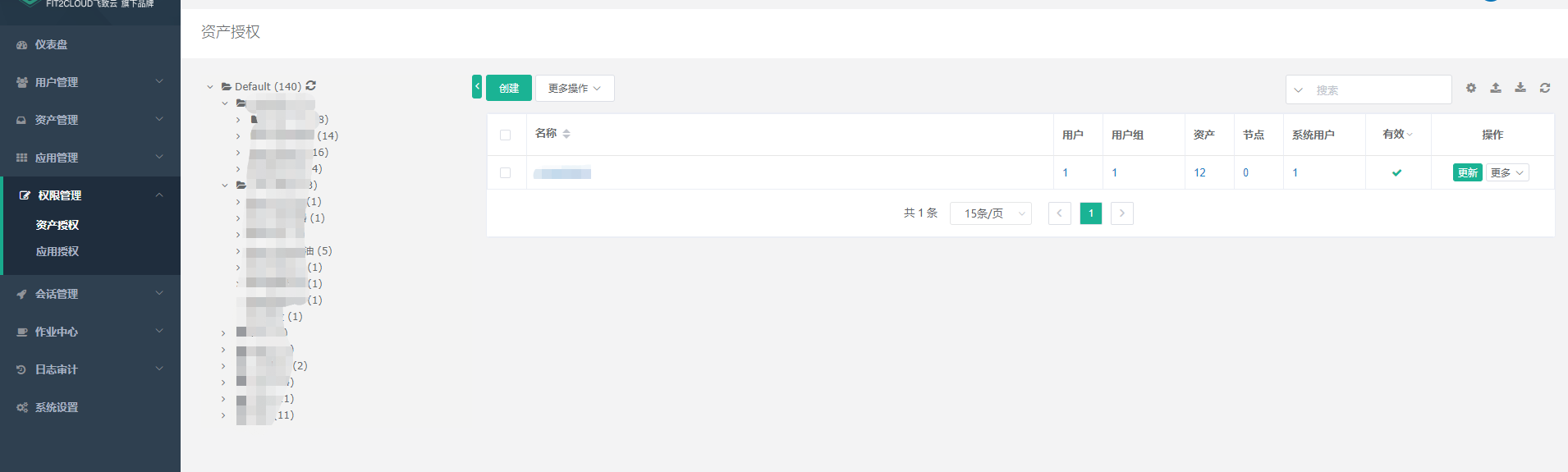The image size is (1568, 472).
Task: Open the row's 更多 actions dropdown
Action: (1507, 172)
